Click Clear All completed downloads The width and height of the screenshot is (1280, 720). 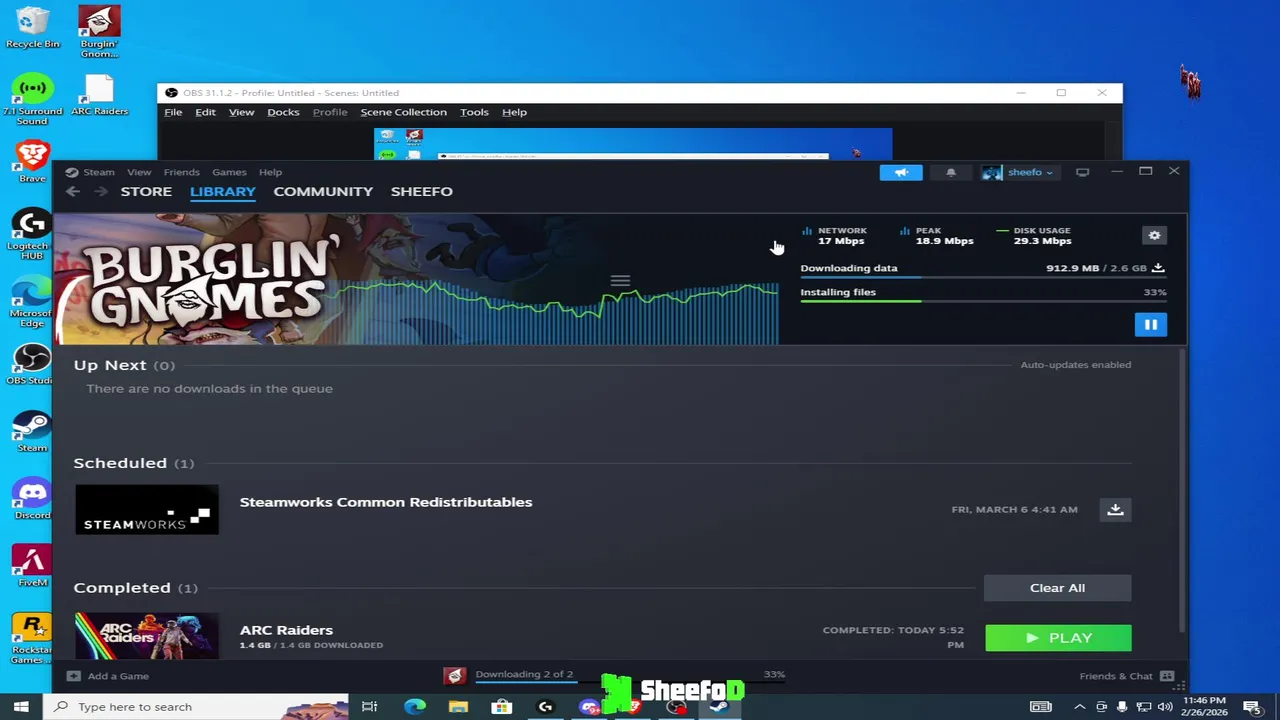click(x=1057, y=588)
